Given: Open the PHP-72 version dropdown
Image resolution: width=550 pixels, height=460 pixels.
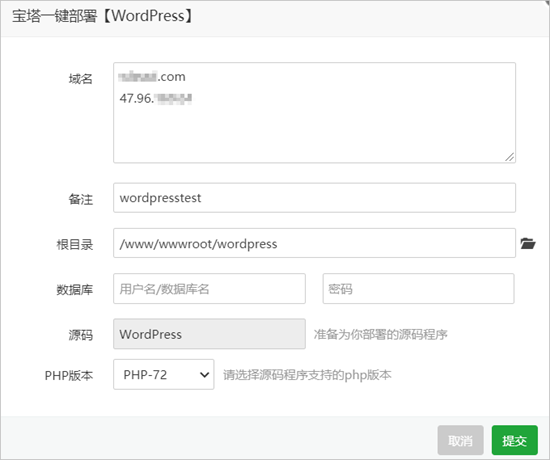Looking at the screenshot, I should coord(163,374).
